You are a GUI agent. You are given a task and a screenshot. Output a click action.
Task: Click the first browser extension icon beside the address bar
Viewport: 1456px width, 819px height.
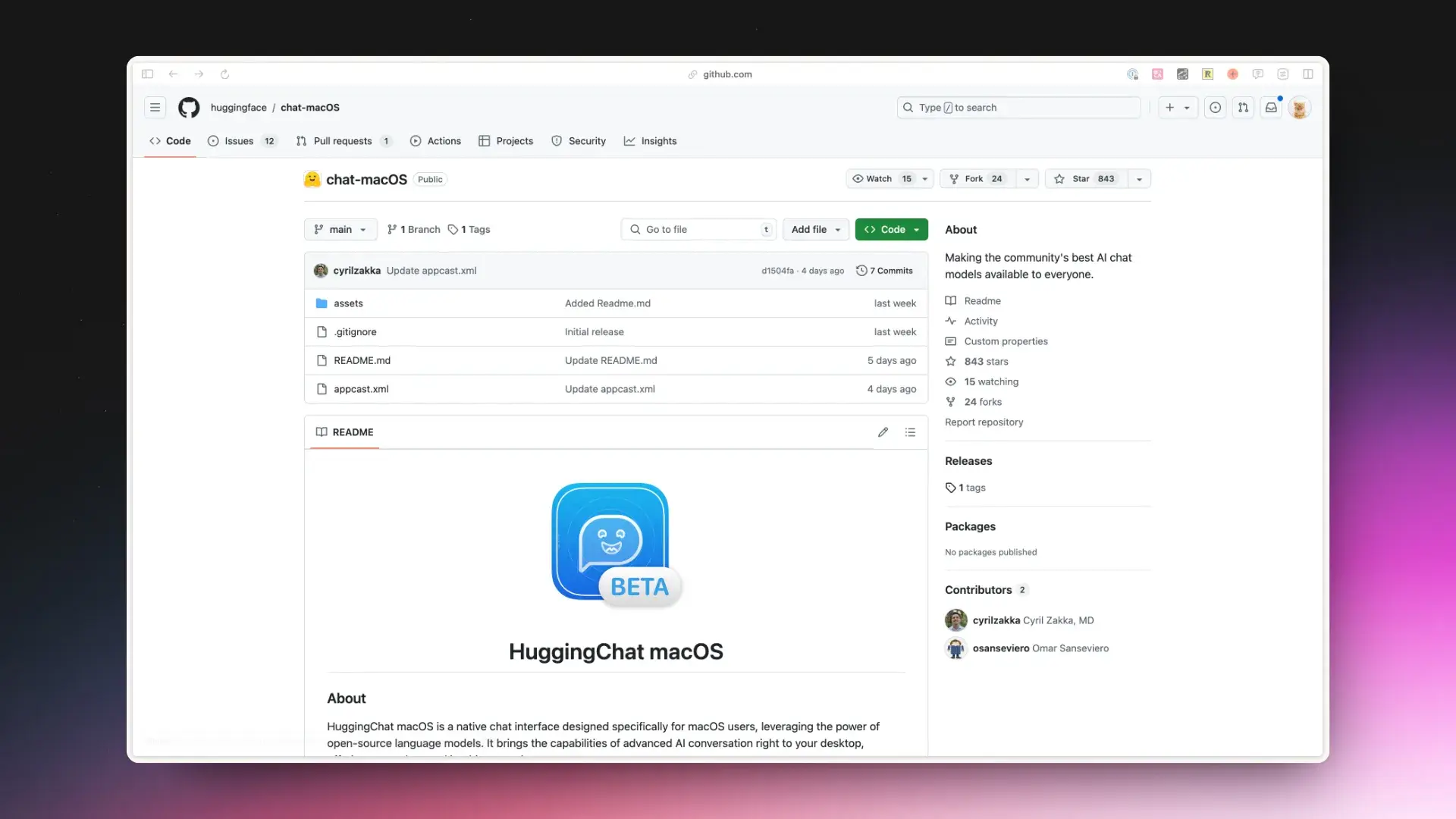coord(1132,74)
